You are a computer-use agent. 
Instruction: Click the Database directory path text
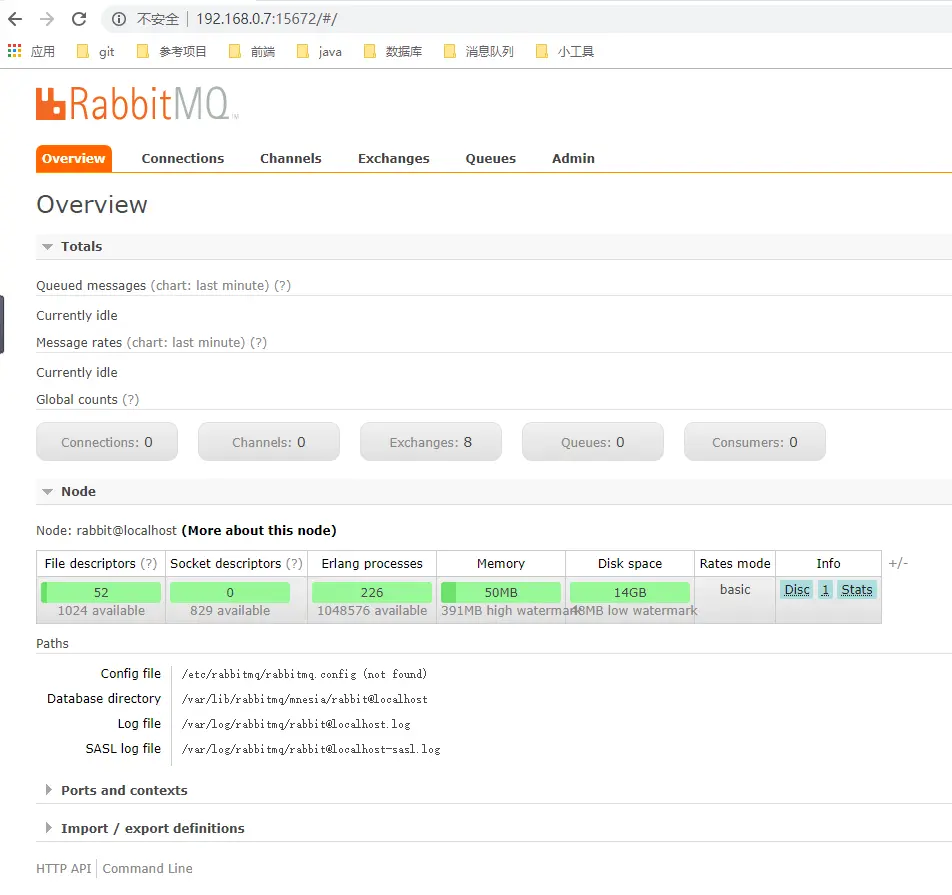304,699
